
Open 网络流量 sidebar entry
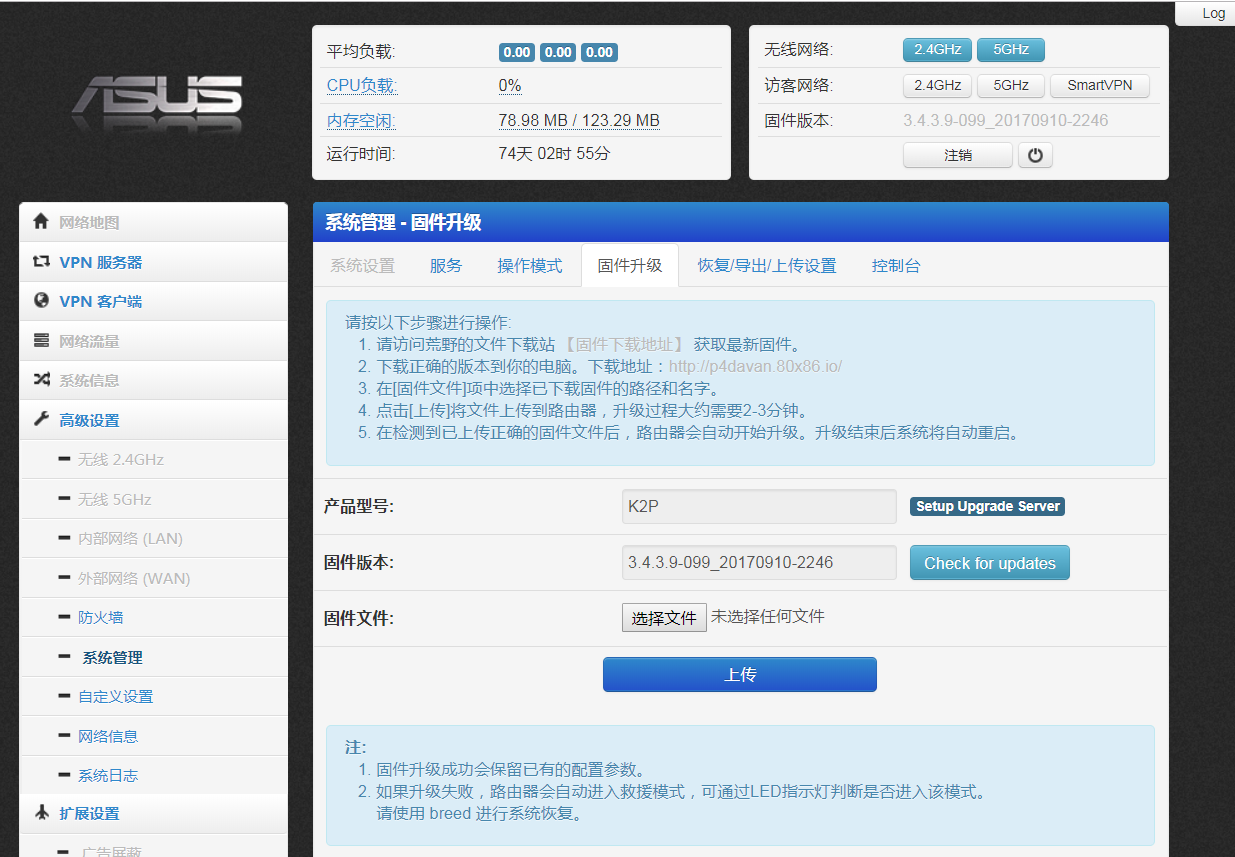tap(153, 341)
